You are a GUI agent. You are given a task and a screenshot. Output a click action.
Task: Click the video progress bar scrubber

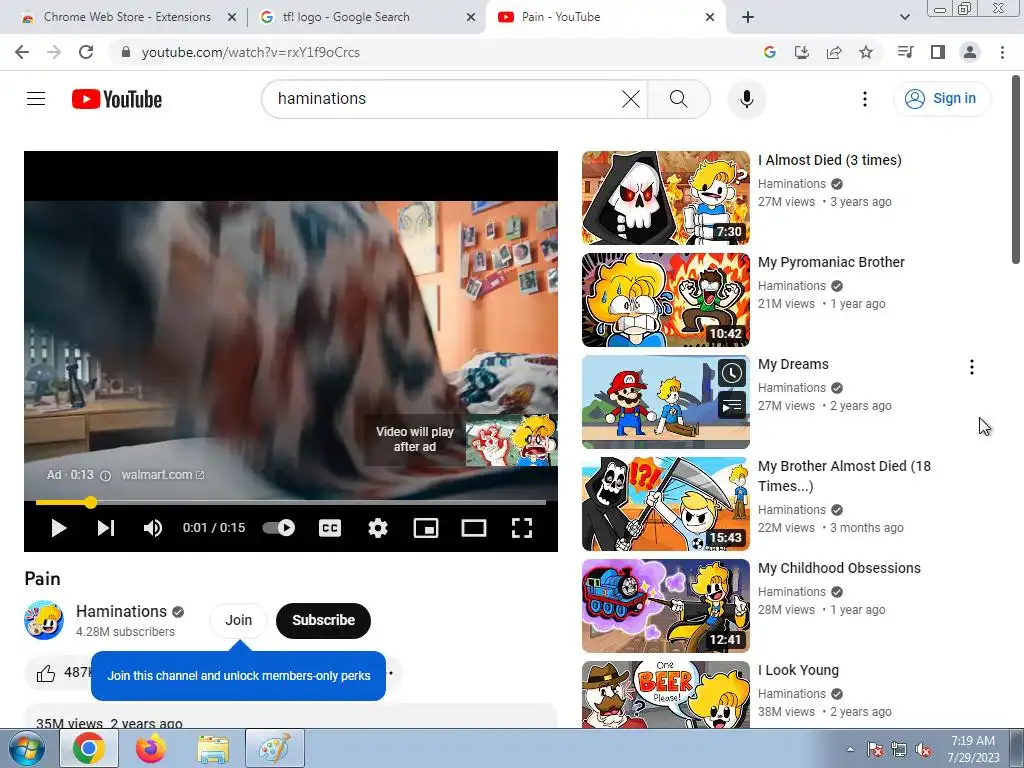[91, 502]
